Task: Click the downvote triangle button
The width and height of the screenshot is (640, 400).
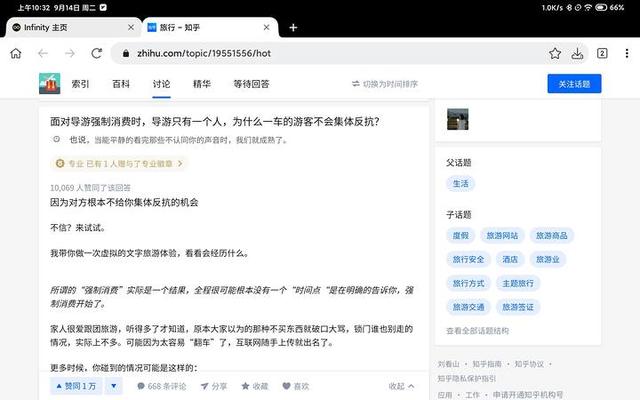Action: (x=113, y=386)
